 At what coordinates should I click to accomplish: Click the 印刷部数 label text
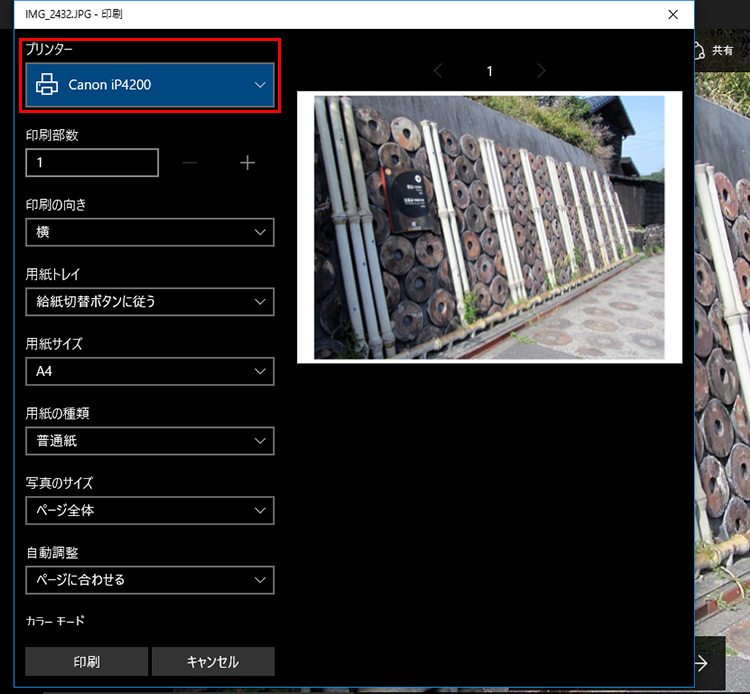pos(52,135)
